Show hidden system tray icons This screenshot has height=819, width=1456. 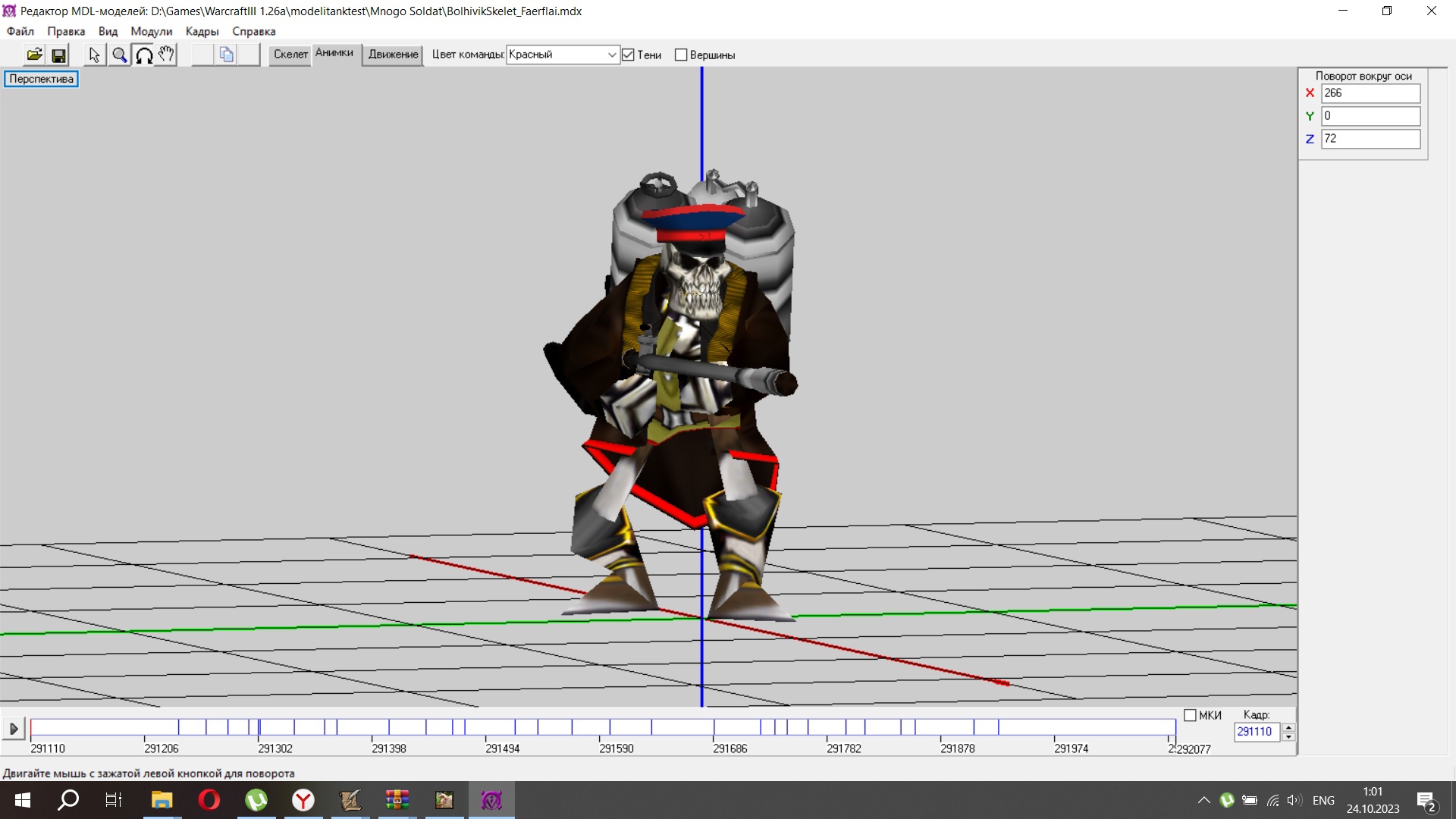pos(1203,800)
